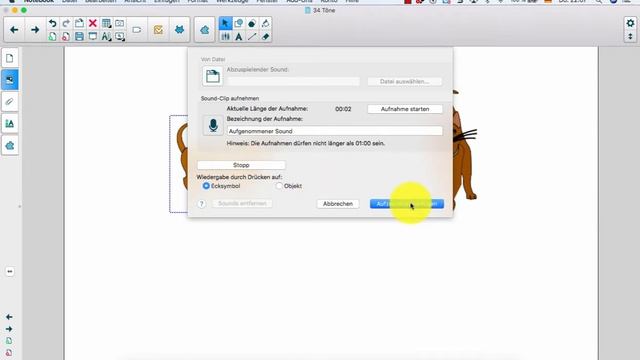Add a new page with green page icon
This screenshot has height=360, width=640.
53,37
